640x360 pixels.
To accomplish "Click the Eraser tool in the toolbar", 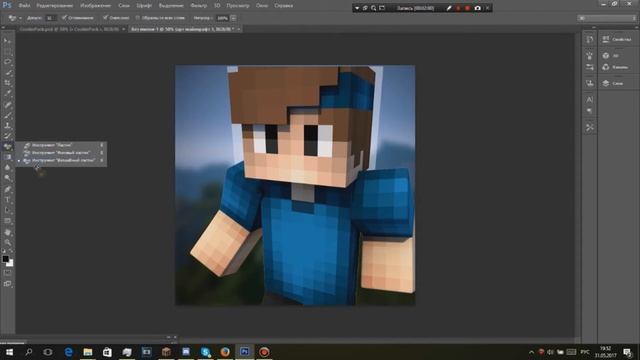I will click(7, 147).
